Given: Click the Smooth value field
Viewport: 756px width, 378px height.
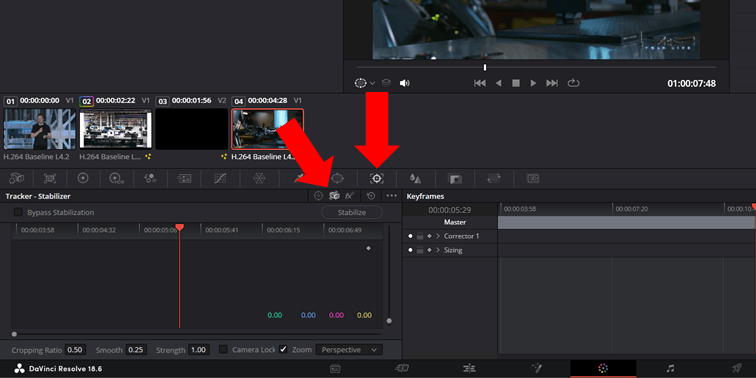Looking at the screenshot, I should coord(136,350).
